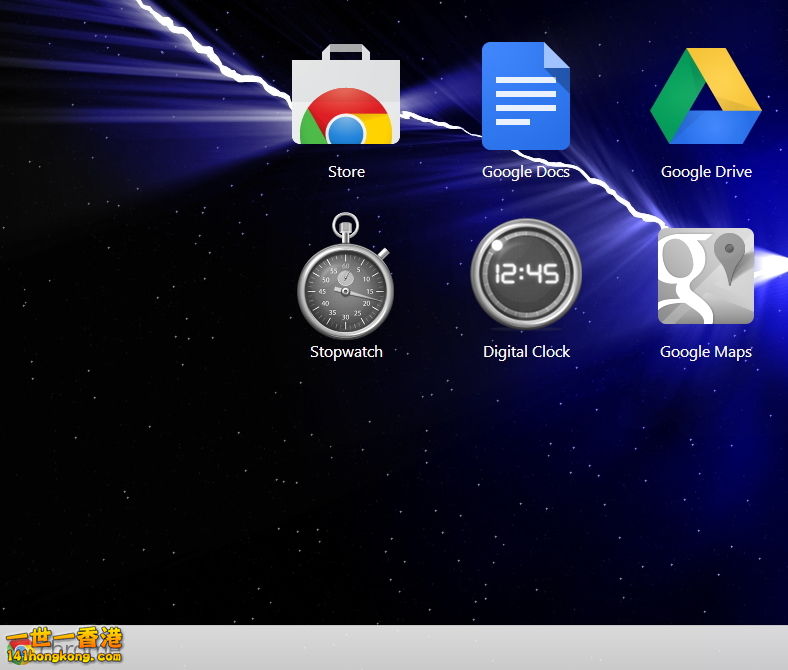Select the "Digital Clock" text label
The image size is (788, 670).
click(526, 352)
